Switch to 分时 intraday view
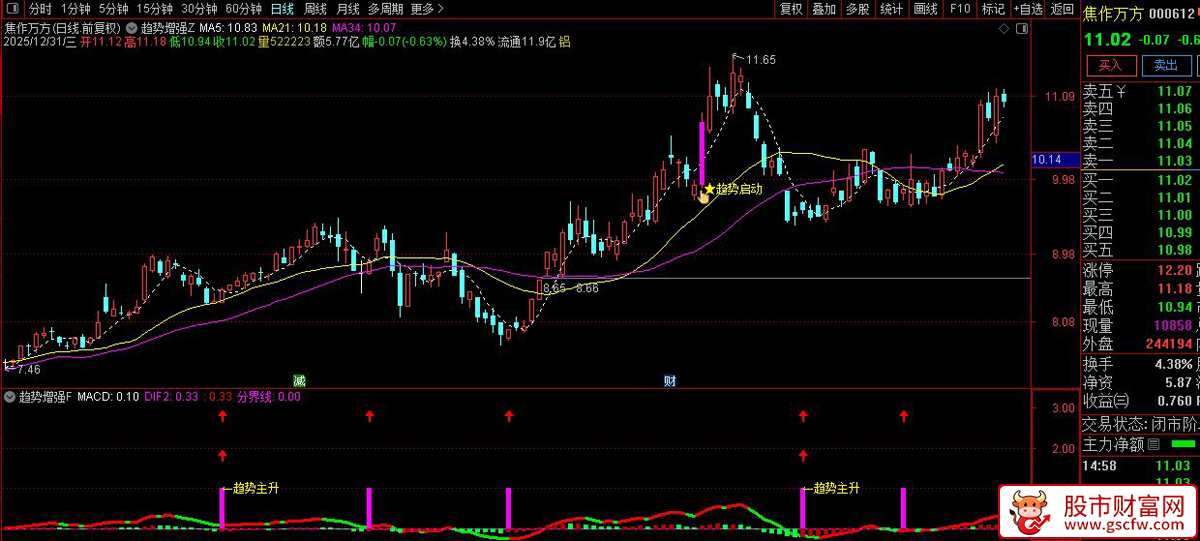The height and width of the screenshot is (541, 1200). 39,9
